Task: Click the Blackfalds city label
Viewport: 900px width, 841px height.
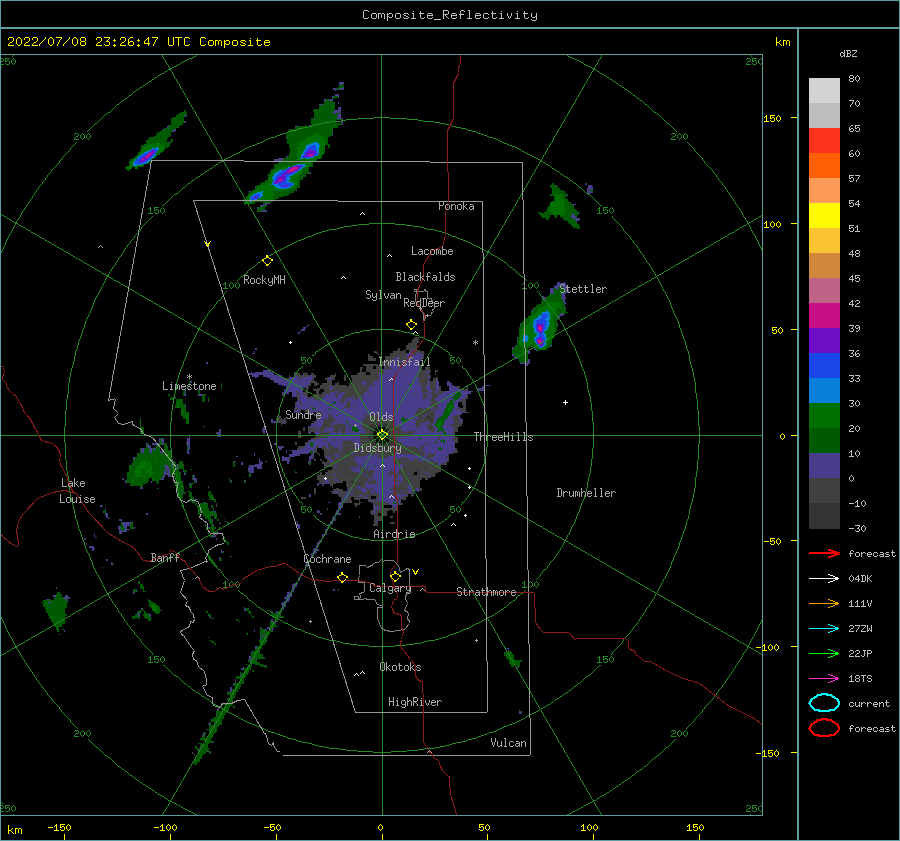Action: click(425, 277)
